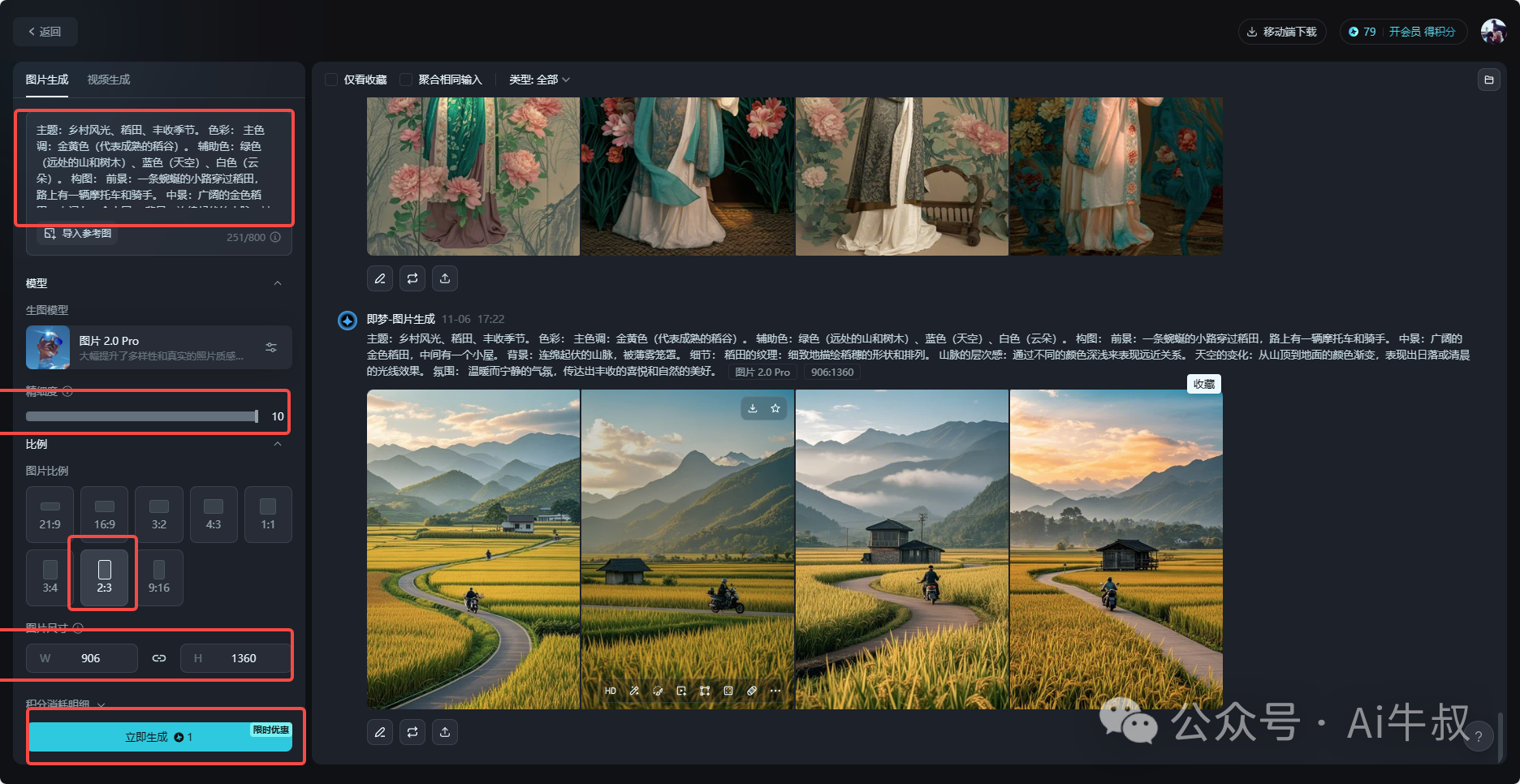Enable the 仅看收藏 checkbox
The image size is (1520, 784).
point(331,80)
